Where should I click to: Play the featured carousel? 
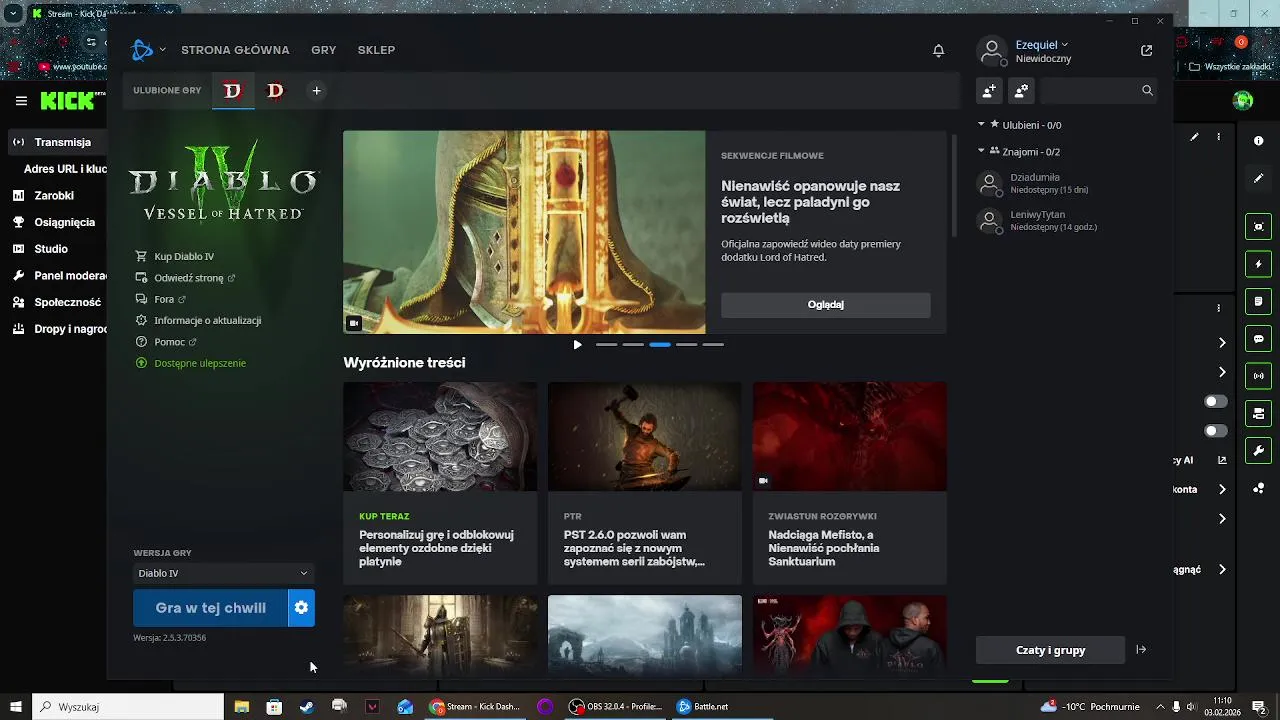click(577, 345)
